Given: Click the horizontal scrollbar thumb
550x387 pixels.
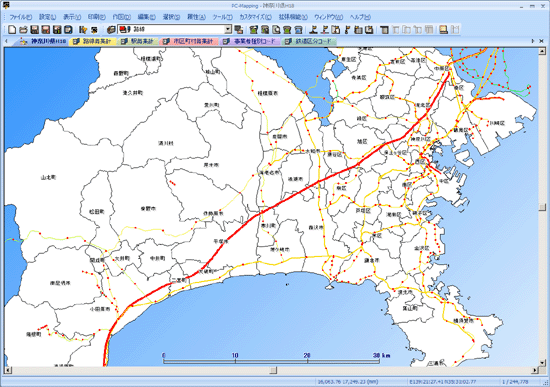Looking at the screenshot, I should pos(273,370).
